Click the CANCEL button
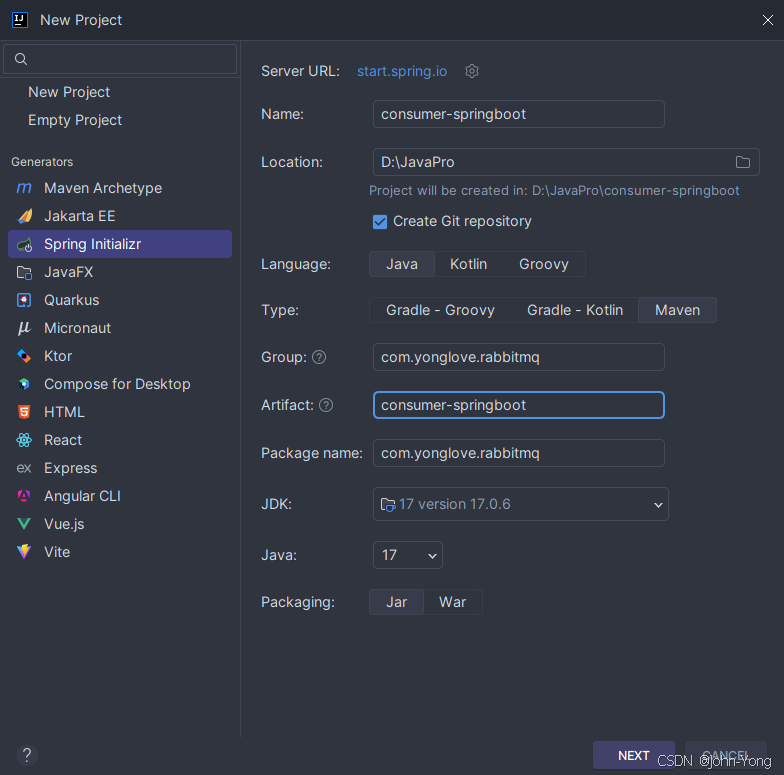 pos(726,755)
